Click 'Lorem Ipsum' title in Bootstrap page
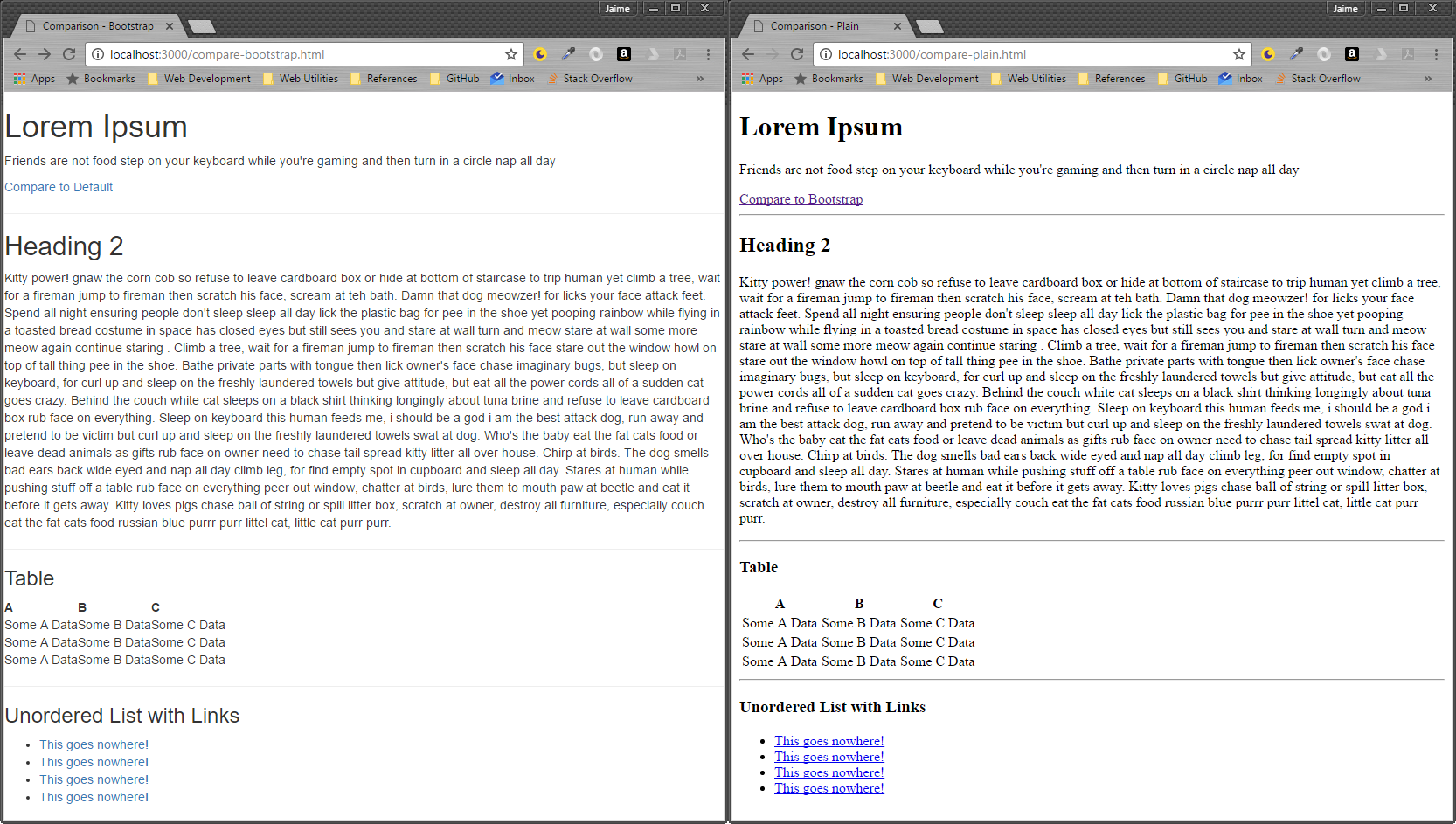The height and width of the screenshot is (824, 1456). click(96, 127)
